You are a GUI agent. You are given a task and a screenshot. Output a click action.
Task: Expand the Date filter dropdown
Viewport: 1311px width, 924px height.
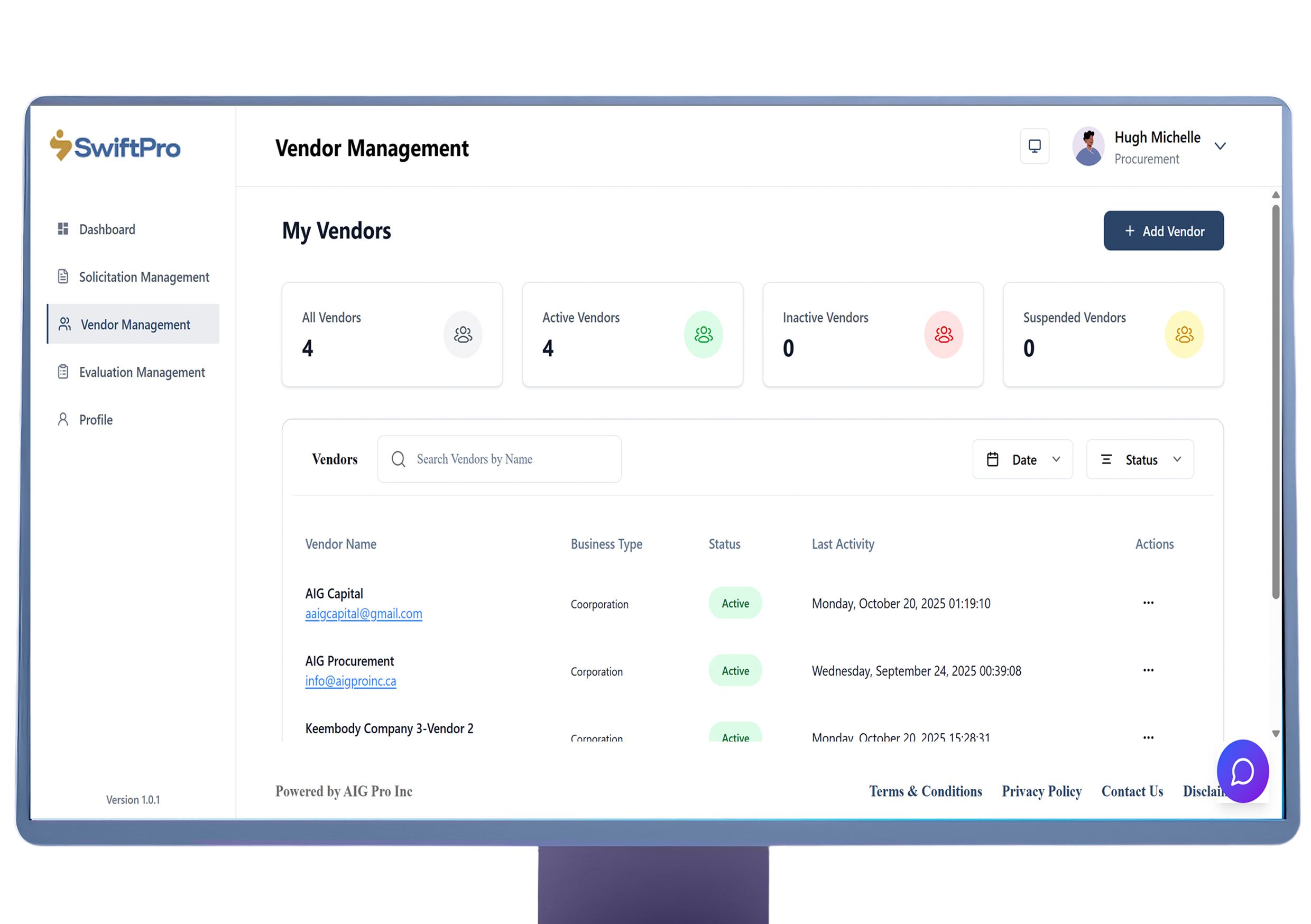(x=1022, y=459)
